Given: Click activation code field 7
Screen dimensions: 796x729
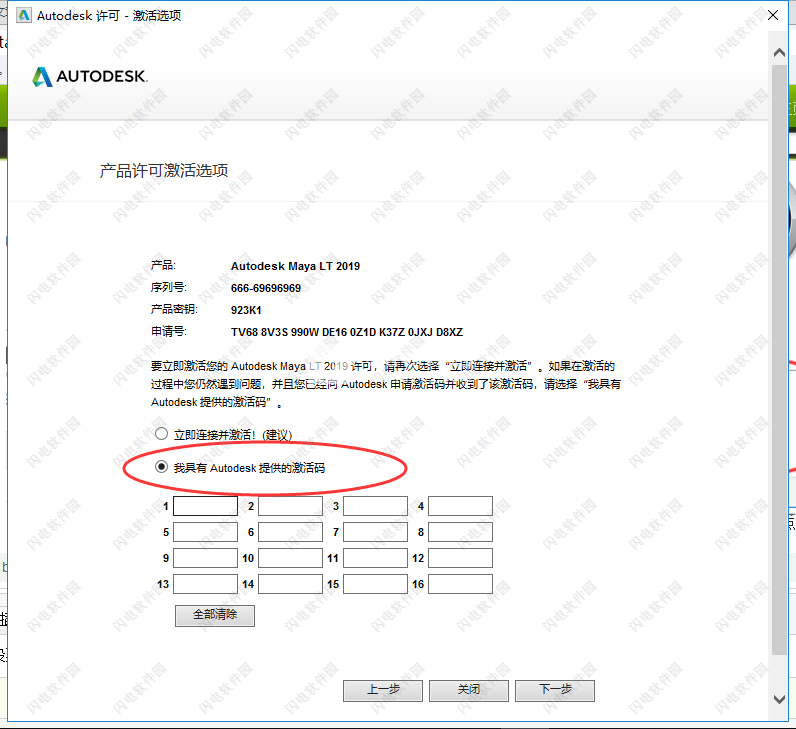Looking at the screenshot, I should point(375,532).
